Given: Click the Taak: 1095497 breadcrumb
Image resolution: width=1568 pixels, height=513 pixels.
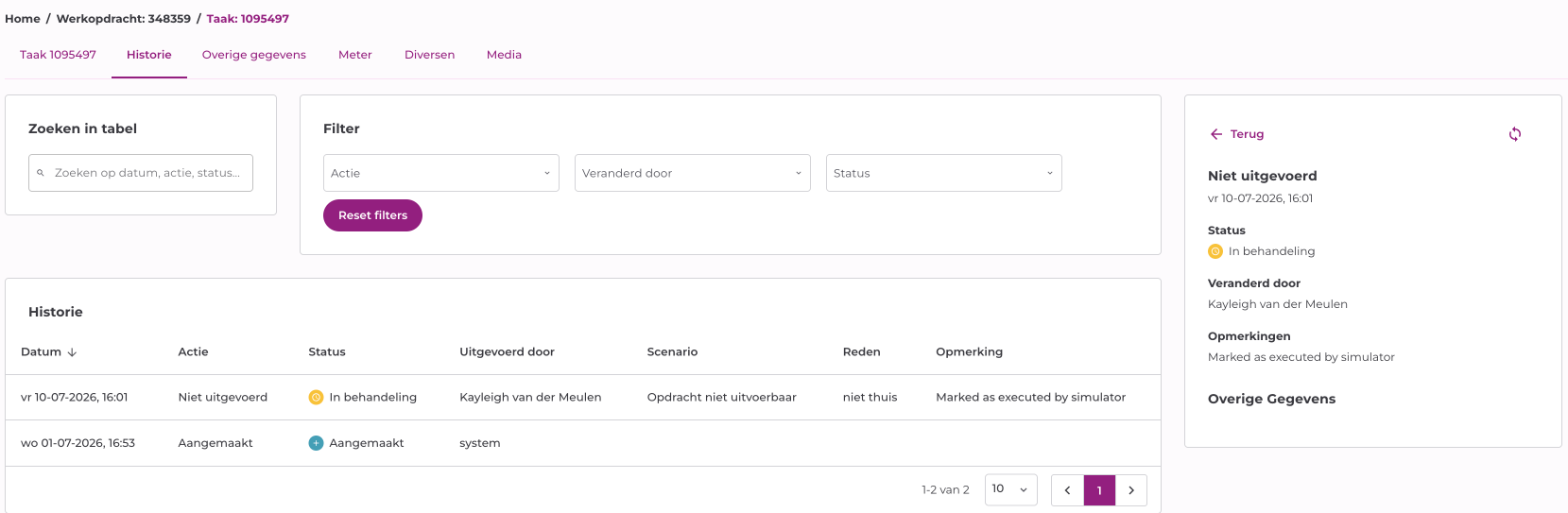Looking at the screenshot, I should pos(249,18).
